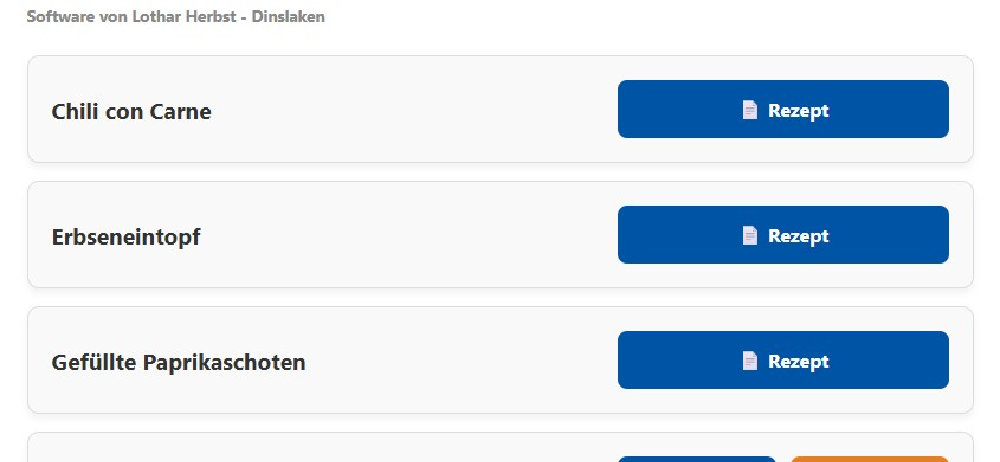The width and height of the screenshot is (1000, 462).
Task: Click the document icon for Gefüllte Paprikaschoten
Action: pyautogui.click(x=749, y=361)
